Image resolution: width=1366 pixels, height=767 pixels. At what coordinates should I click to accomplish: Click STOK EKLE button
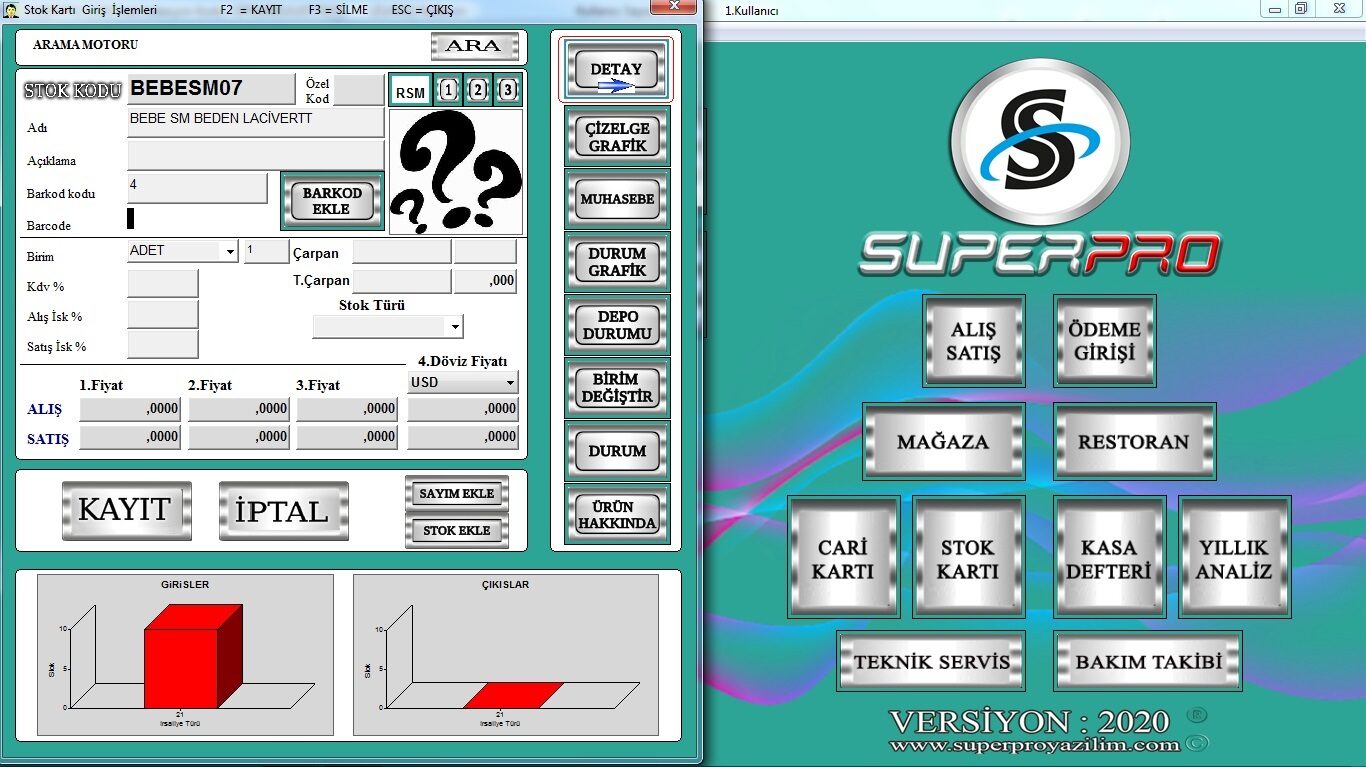click(457, 530)
